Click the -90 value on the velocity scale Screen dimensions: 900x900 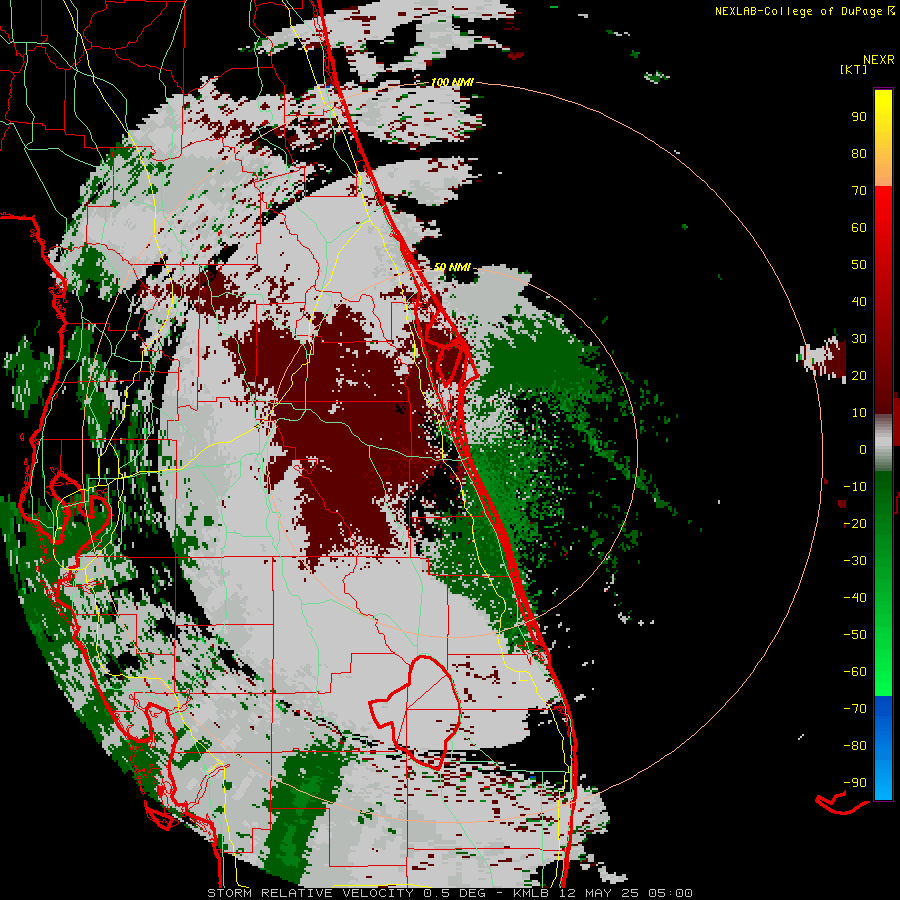pos(855,783)
